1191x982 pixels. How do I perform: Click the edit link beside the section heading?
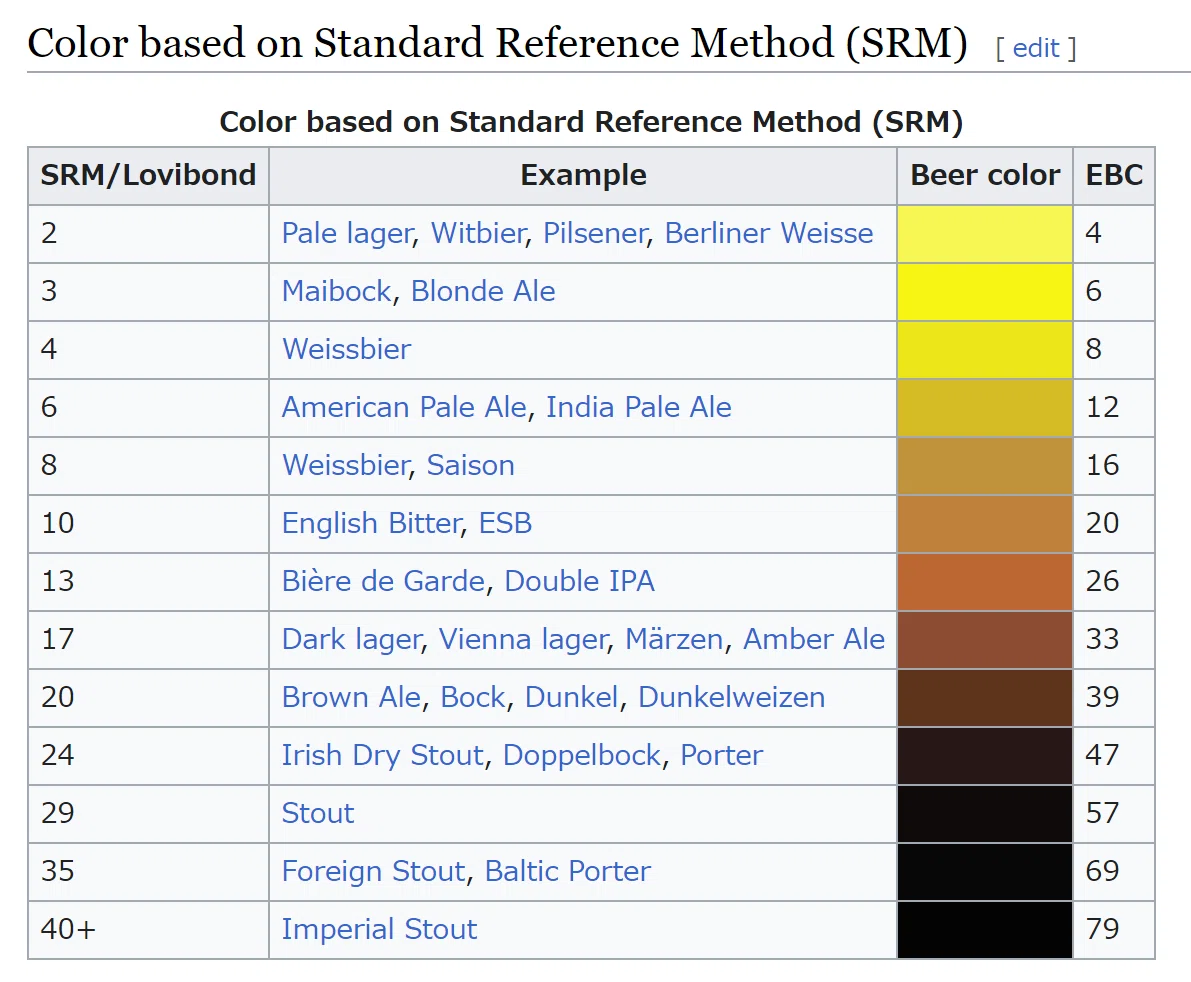click(1036, 49)
